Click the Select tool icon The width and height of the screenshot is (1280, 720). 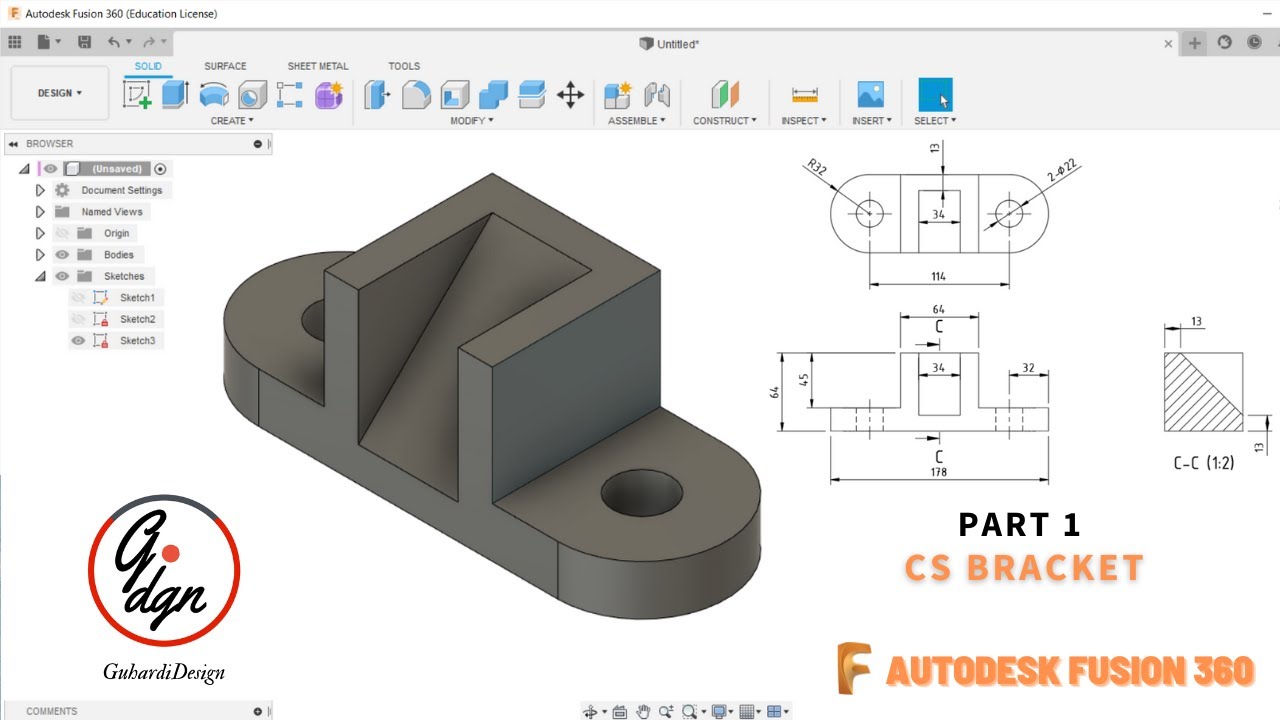935,95
